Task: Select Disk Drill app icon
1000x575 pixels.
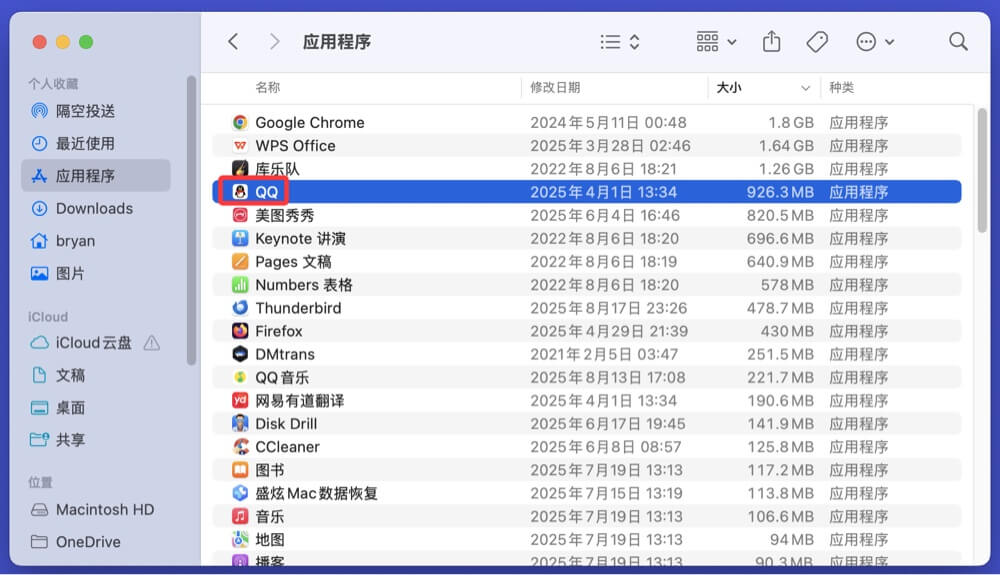Action: pyautogui.click(x=240, y=424)
